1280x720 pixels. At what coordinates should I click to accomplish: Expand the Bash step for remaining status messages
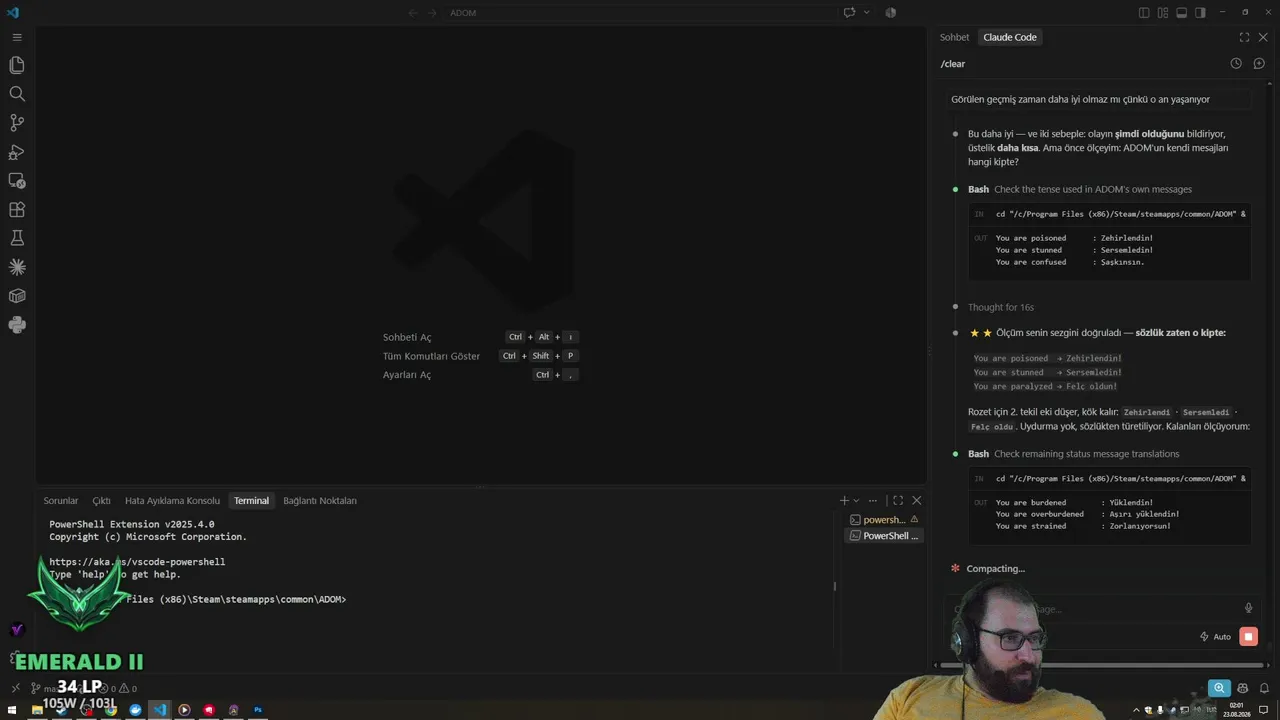1074,454
